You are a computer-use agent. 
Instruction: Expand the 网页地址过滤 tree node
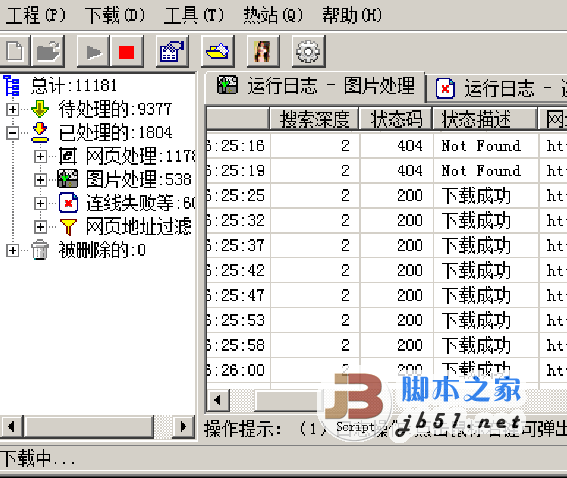click(x=40, y=227)
